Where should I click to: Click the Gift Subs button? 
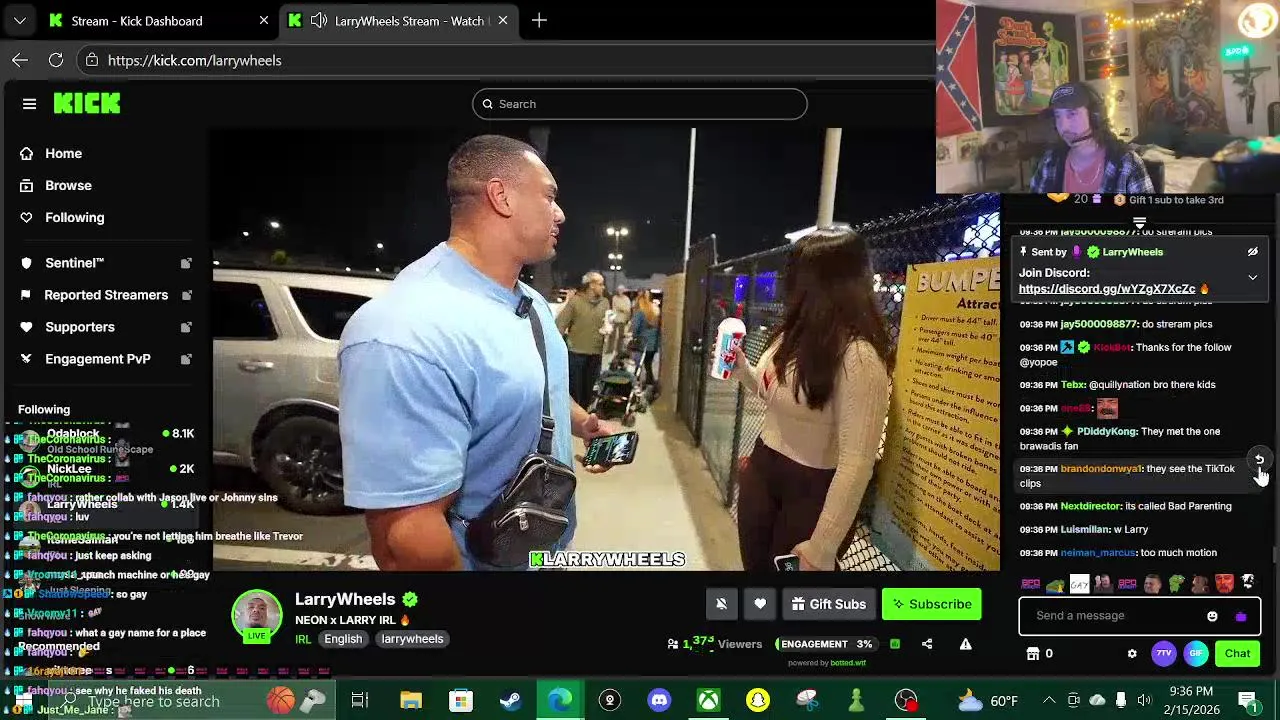coord(828,604)
